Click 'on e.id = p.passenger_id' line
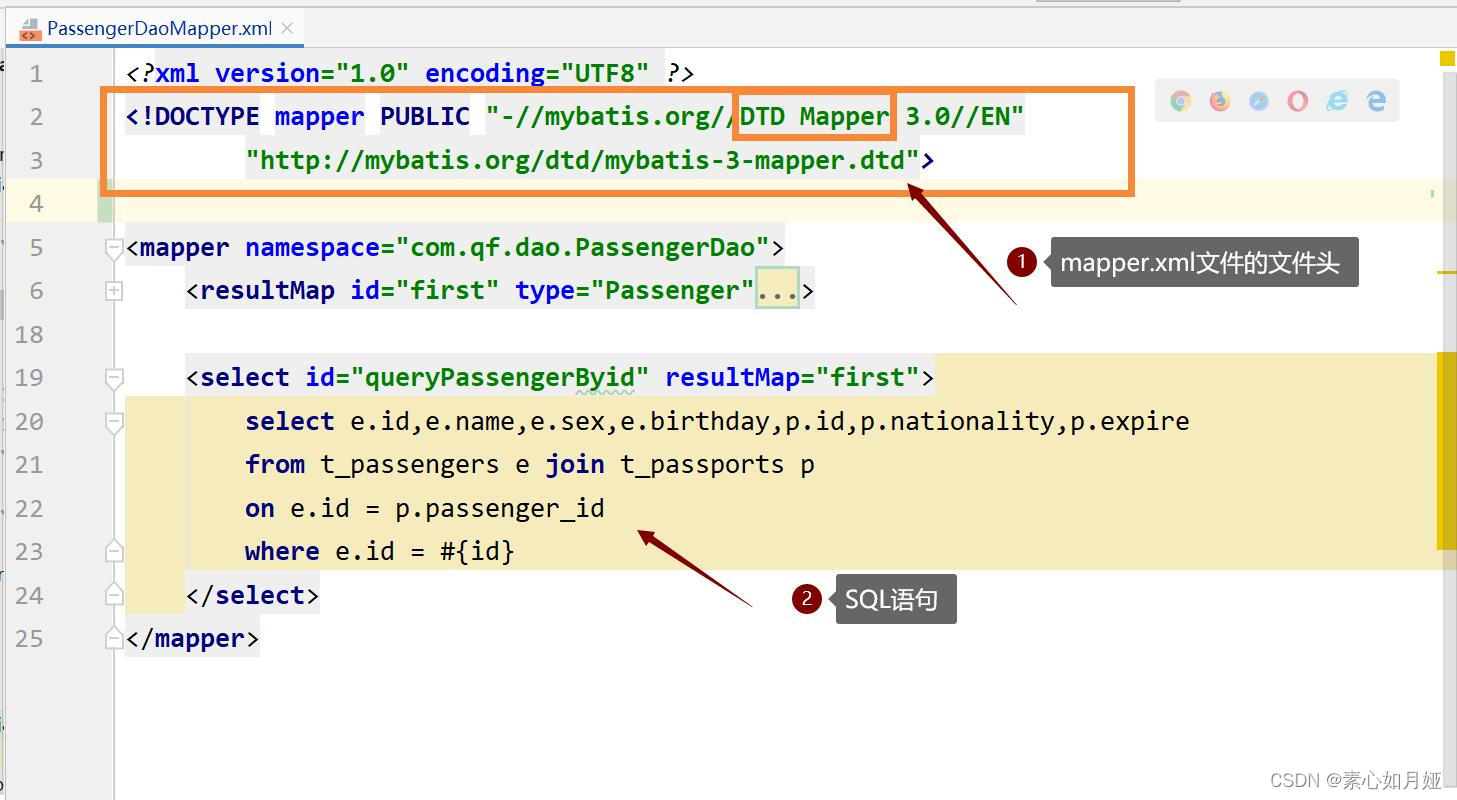This screenshot has width=1457, height=800. point(425,508)
